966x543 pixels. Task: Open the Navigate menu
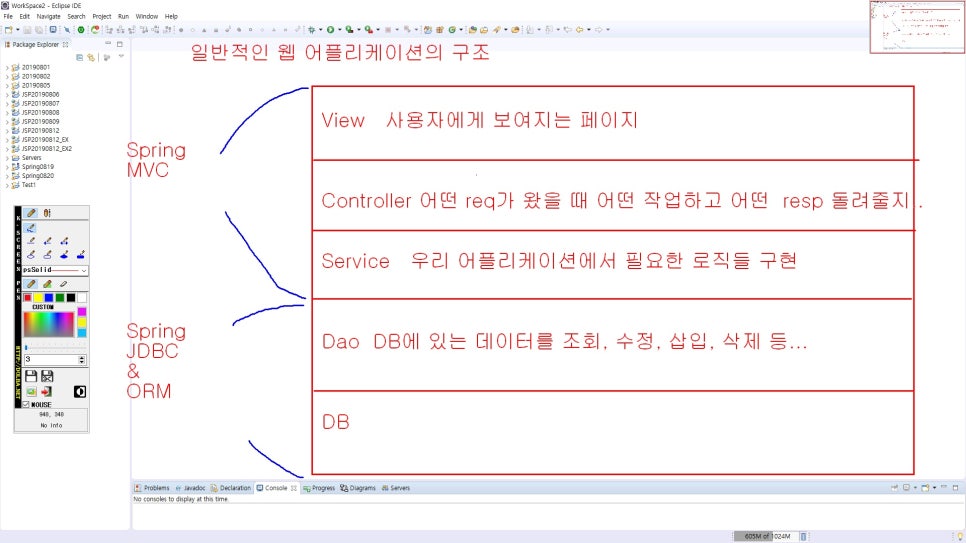coord(49,17)
